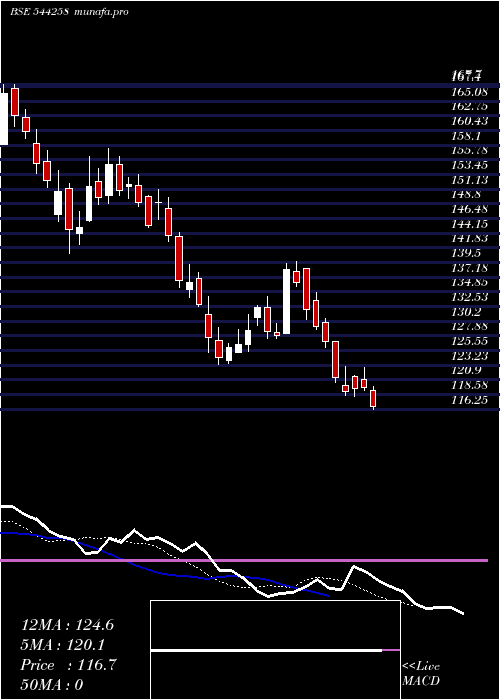Select the 127.88 price axis label
Screen dimensions: 500x700
470,326
